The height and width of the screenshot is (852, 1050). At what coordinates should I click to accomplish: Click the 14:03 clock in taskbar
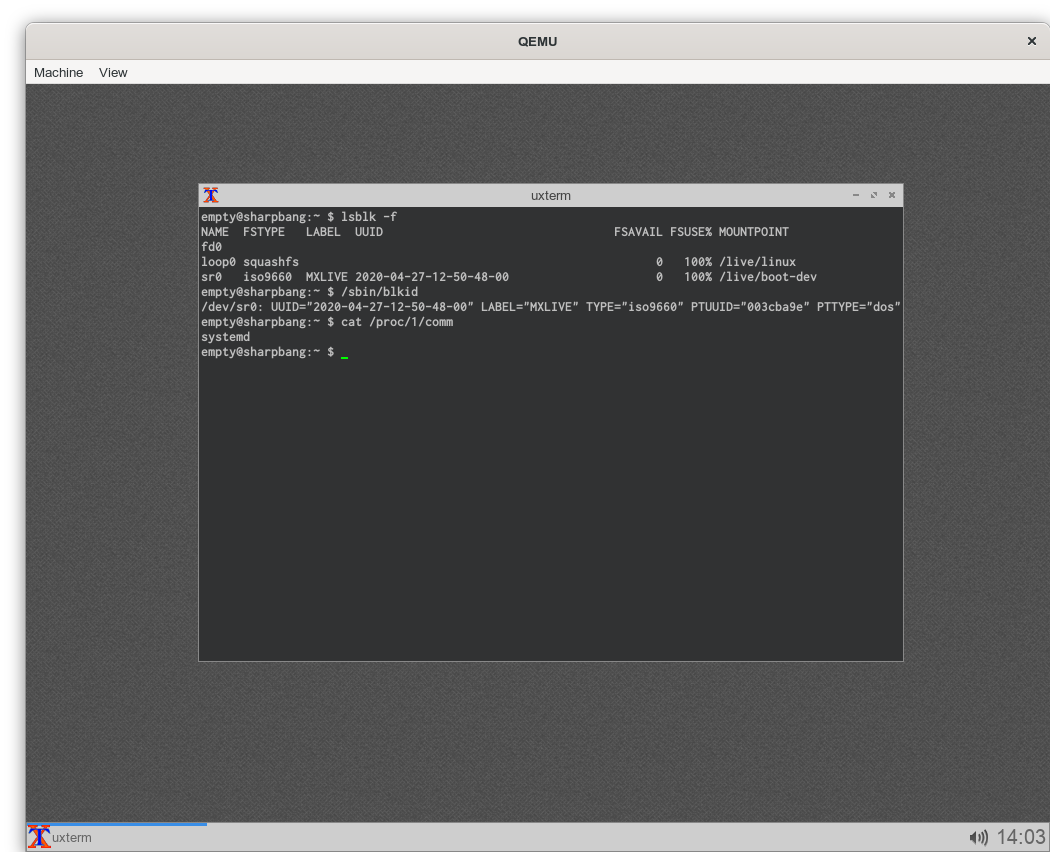coord(1021,837)
